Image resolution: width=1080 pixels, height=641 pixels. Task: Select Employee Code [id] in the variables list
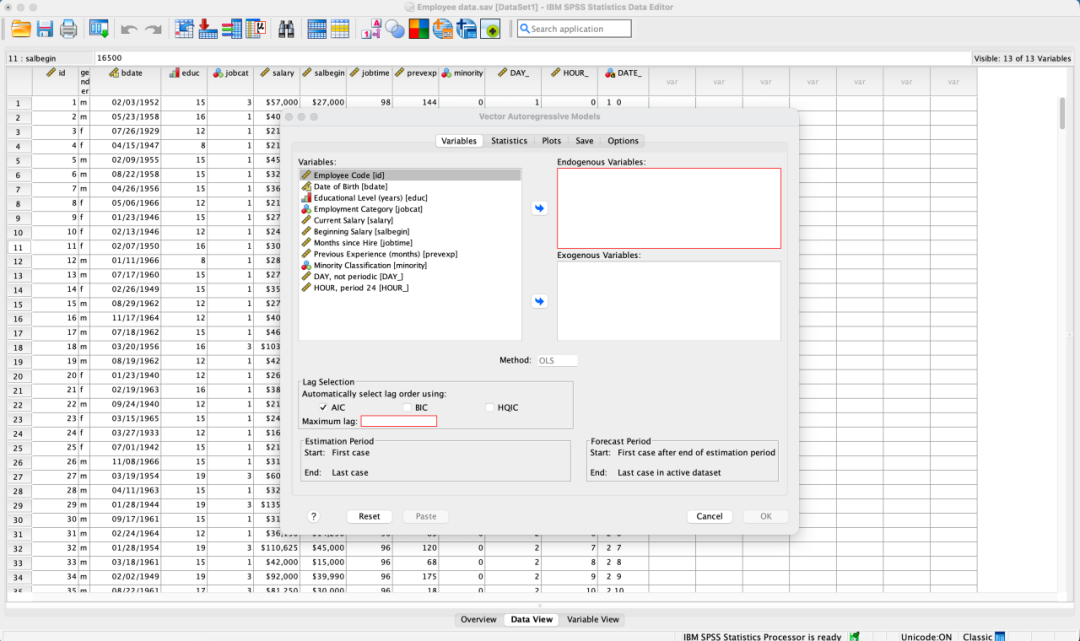(x=410, y=175)
